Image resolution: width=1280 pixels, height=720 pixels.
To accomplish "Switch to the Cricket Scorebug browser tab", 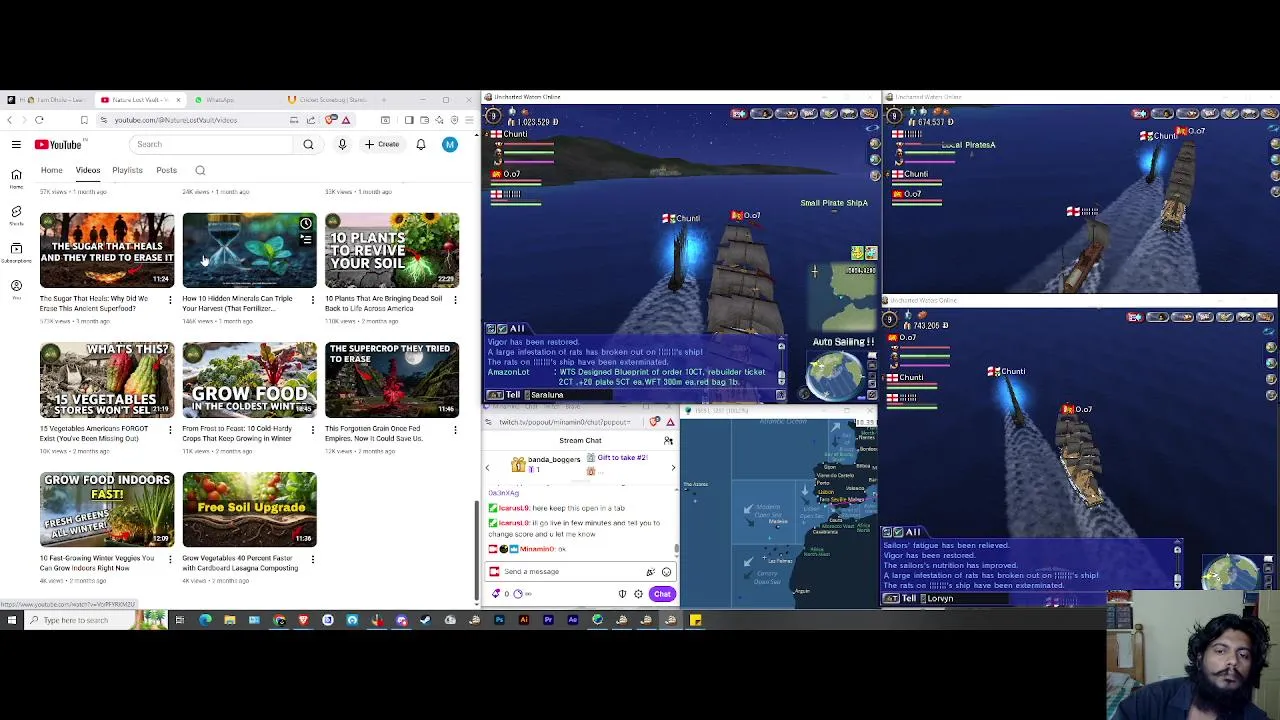I will coord(329,100).
